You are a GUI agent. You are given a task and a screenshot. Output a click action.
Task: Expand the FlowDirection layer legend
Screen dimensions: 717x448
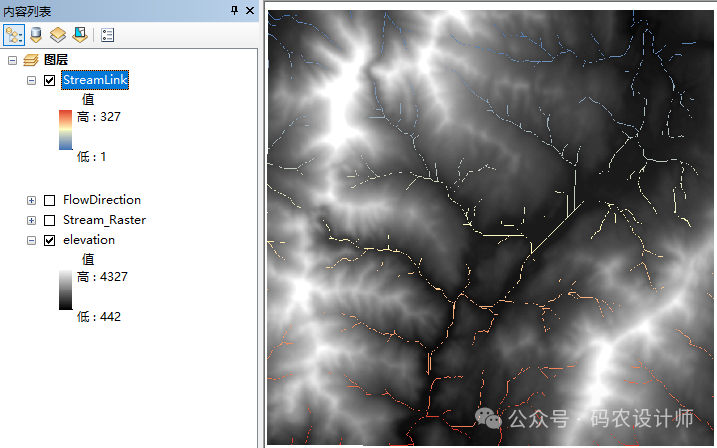(x=32, y=200)
